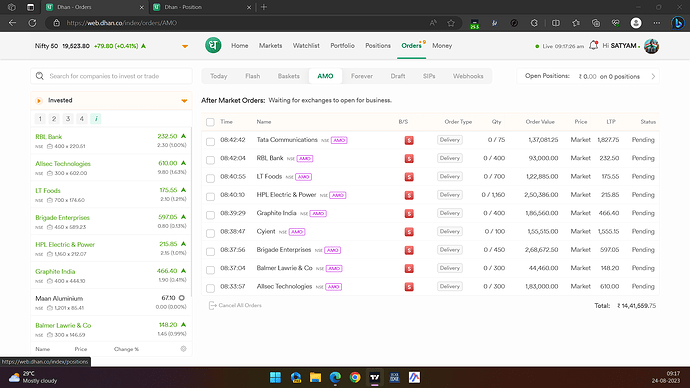The width and height of the screenshot is (690, 388).
Task: Click the sell badge for Tata Communications
Action: (x=409, y=140)
